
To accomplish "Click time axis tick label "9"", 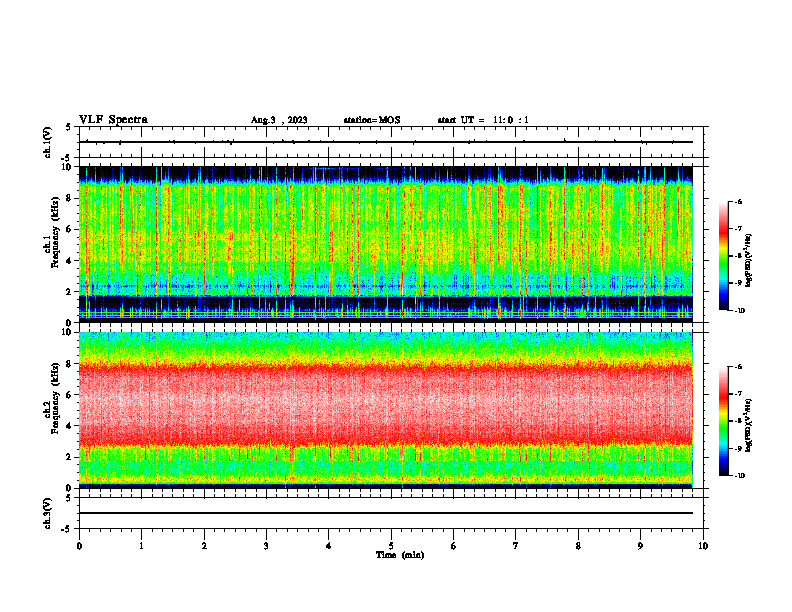I will click(640, 546).
